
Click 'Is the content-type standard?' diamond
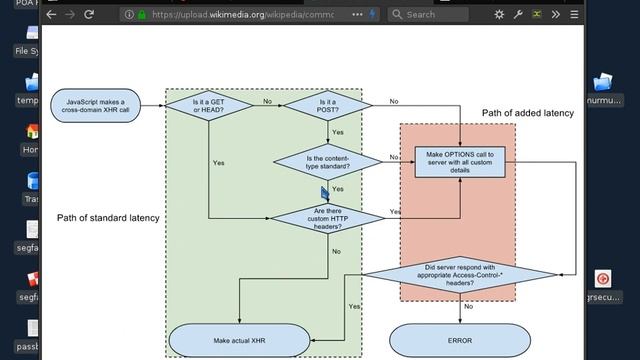coord(328,162)
